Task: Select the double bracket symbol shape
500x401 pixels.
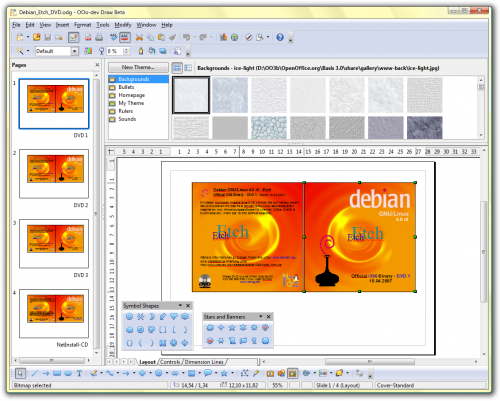Action: pos(163,330)
